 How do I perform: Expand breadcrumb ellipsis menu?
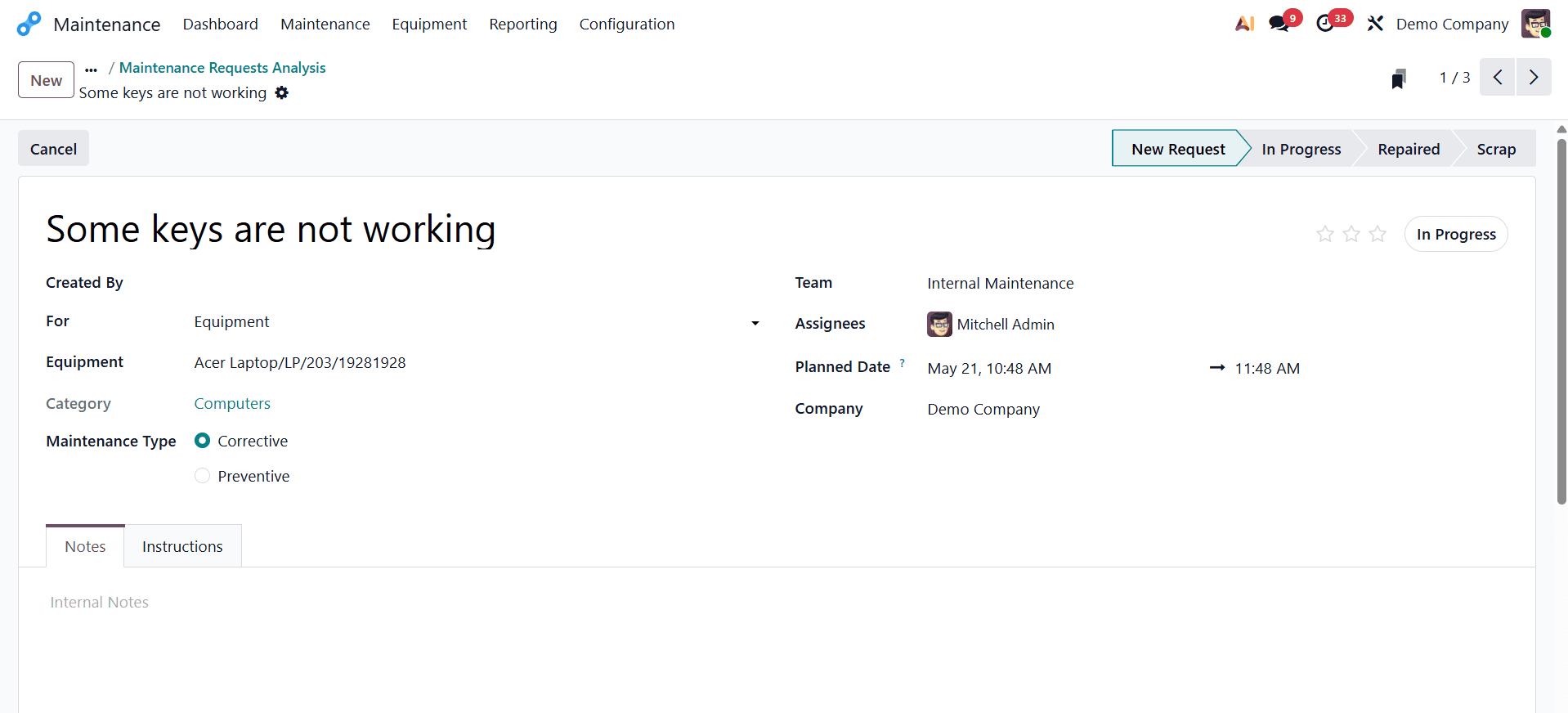point(91,69)
